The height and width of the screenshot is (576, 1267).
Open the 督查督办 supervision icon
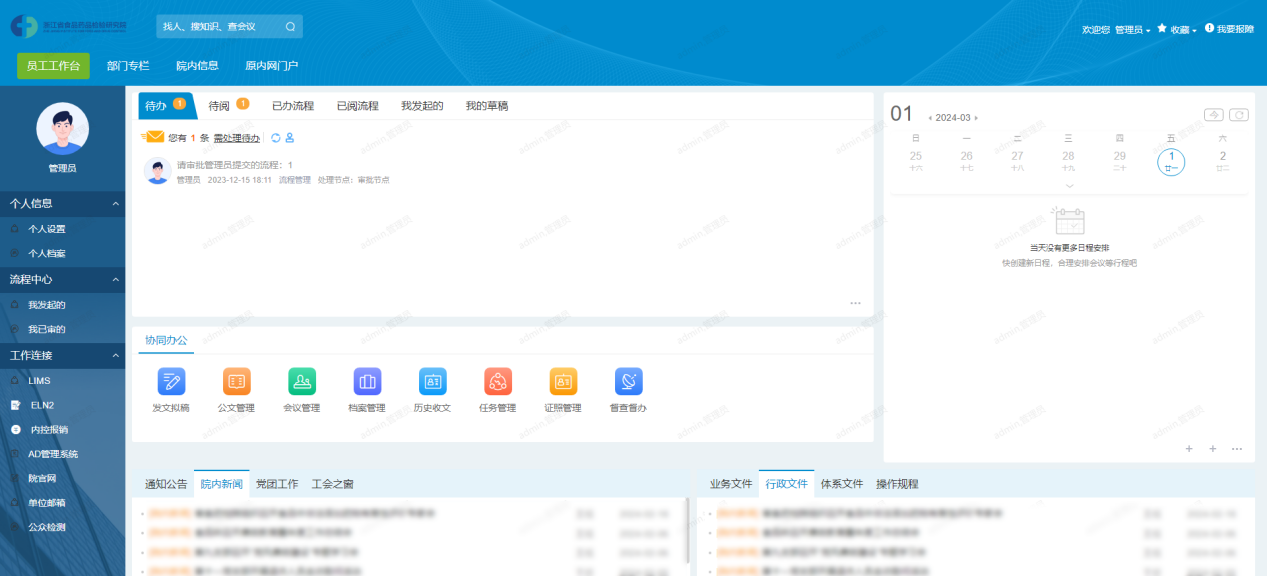[628, 382]
